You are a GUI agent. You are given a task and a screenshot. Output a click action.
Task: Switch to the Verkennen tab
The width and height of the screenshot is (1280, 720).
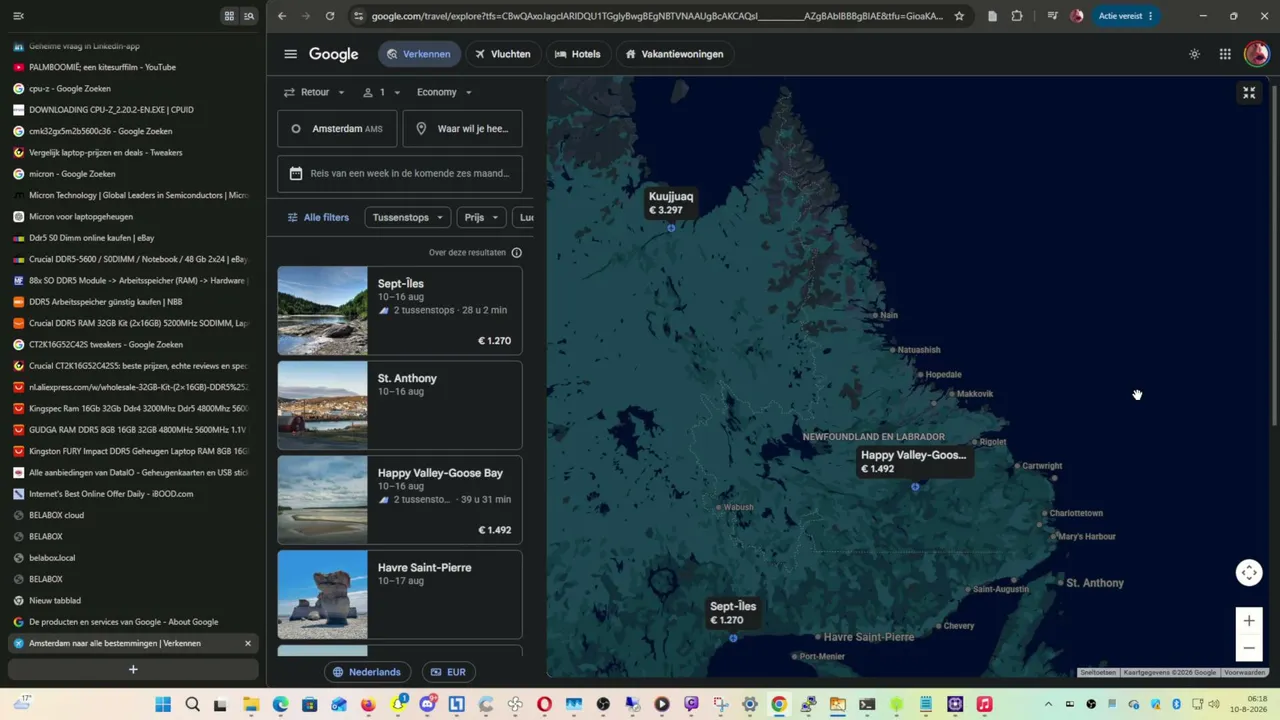point(419,54)
